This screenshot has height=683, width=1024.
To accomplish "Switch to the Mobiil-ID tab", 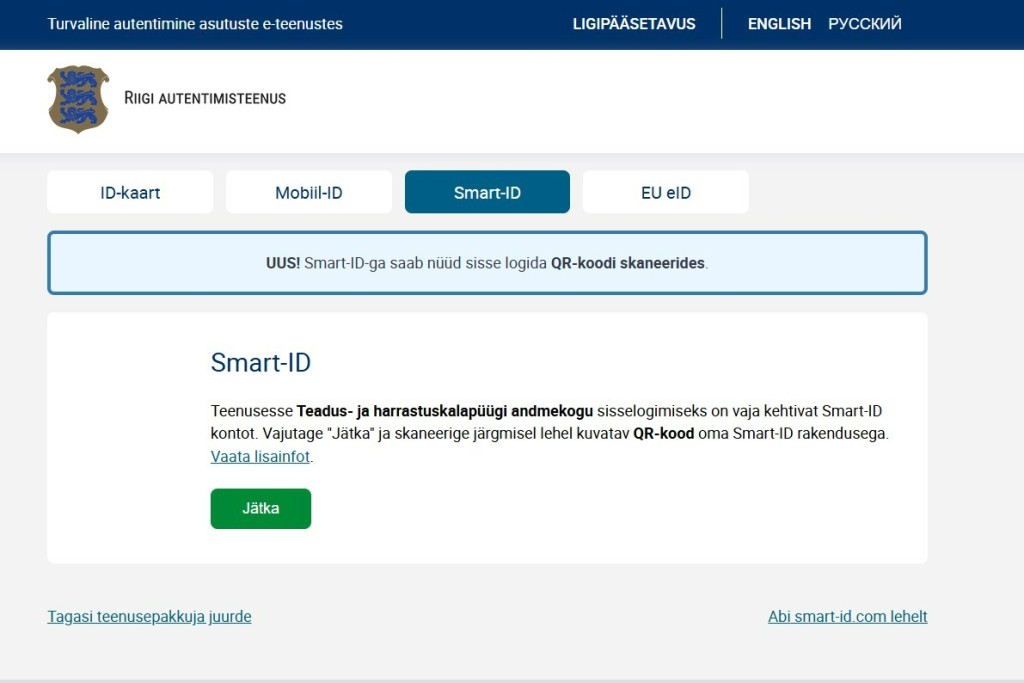I will click(x=309, y=192).
